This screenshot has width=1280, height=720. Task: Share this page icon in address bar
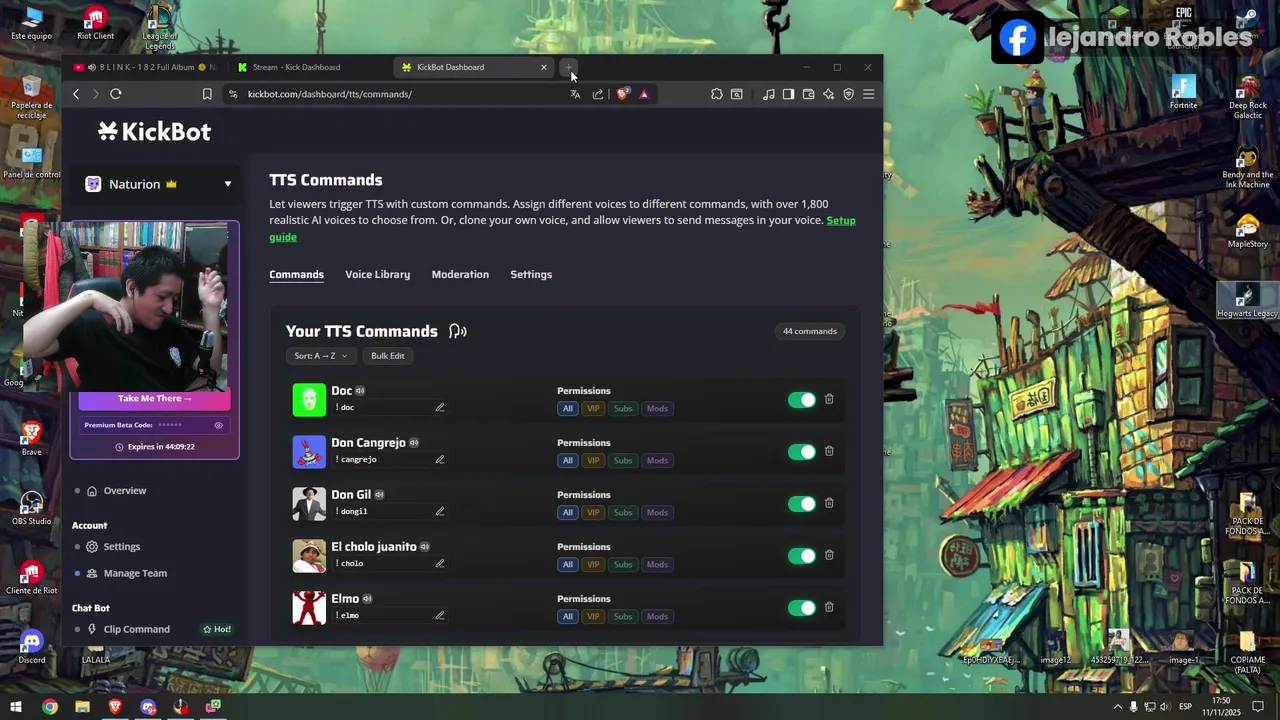click(598, 94)
